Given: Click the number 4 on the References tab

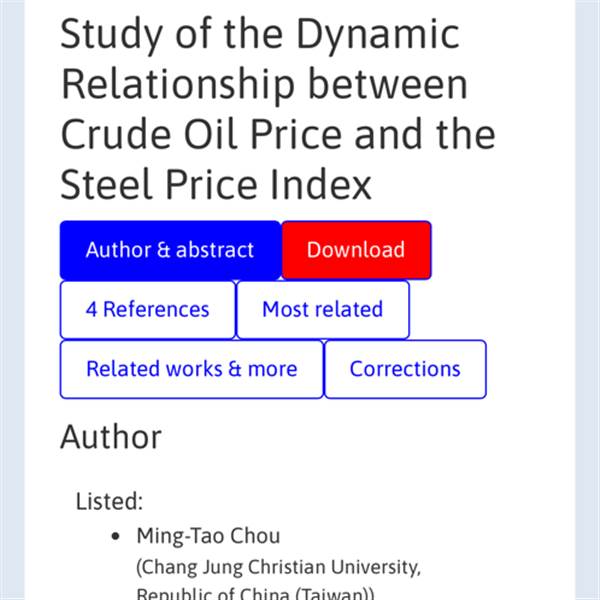Looking at the screenshot, I should tap(91, 309).
